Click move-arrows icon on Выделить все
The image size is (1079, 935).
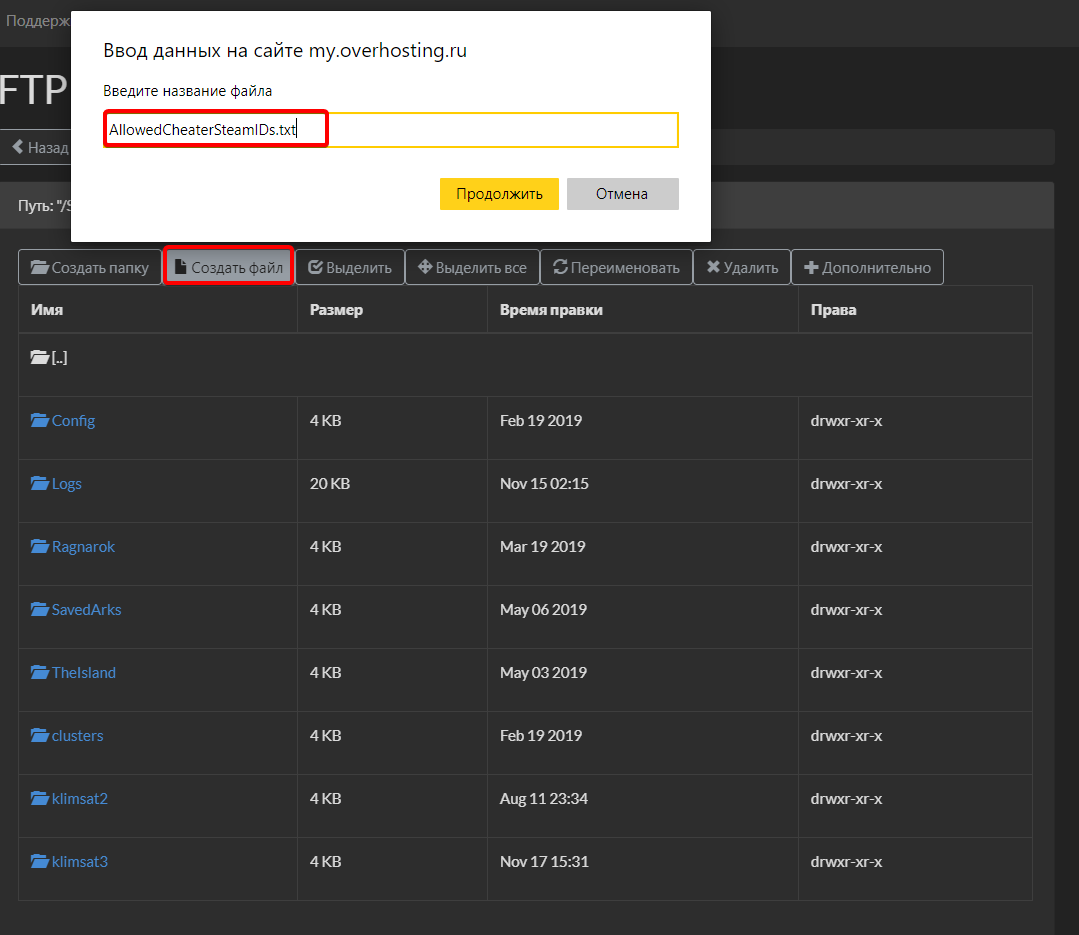(425, 267)
